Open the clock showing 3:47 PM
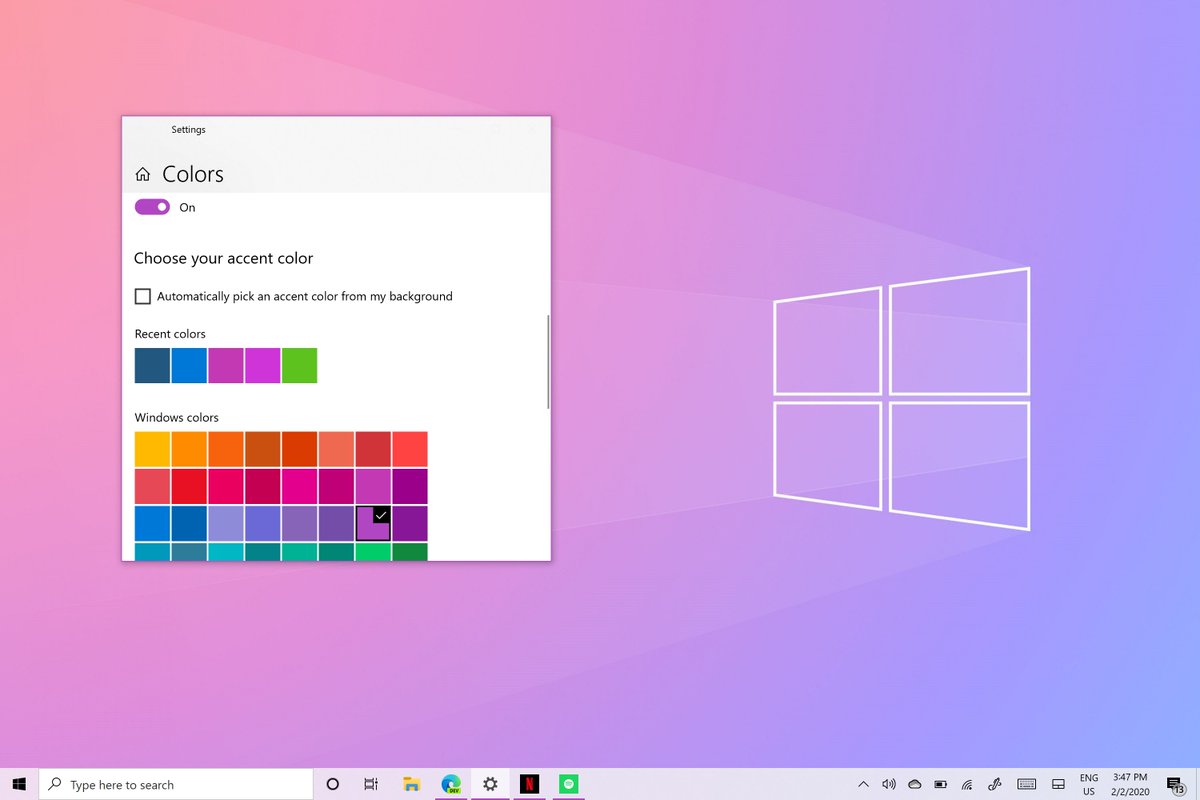The width and height of the screenshot is (1200, 800). point(1128,784)
